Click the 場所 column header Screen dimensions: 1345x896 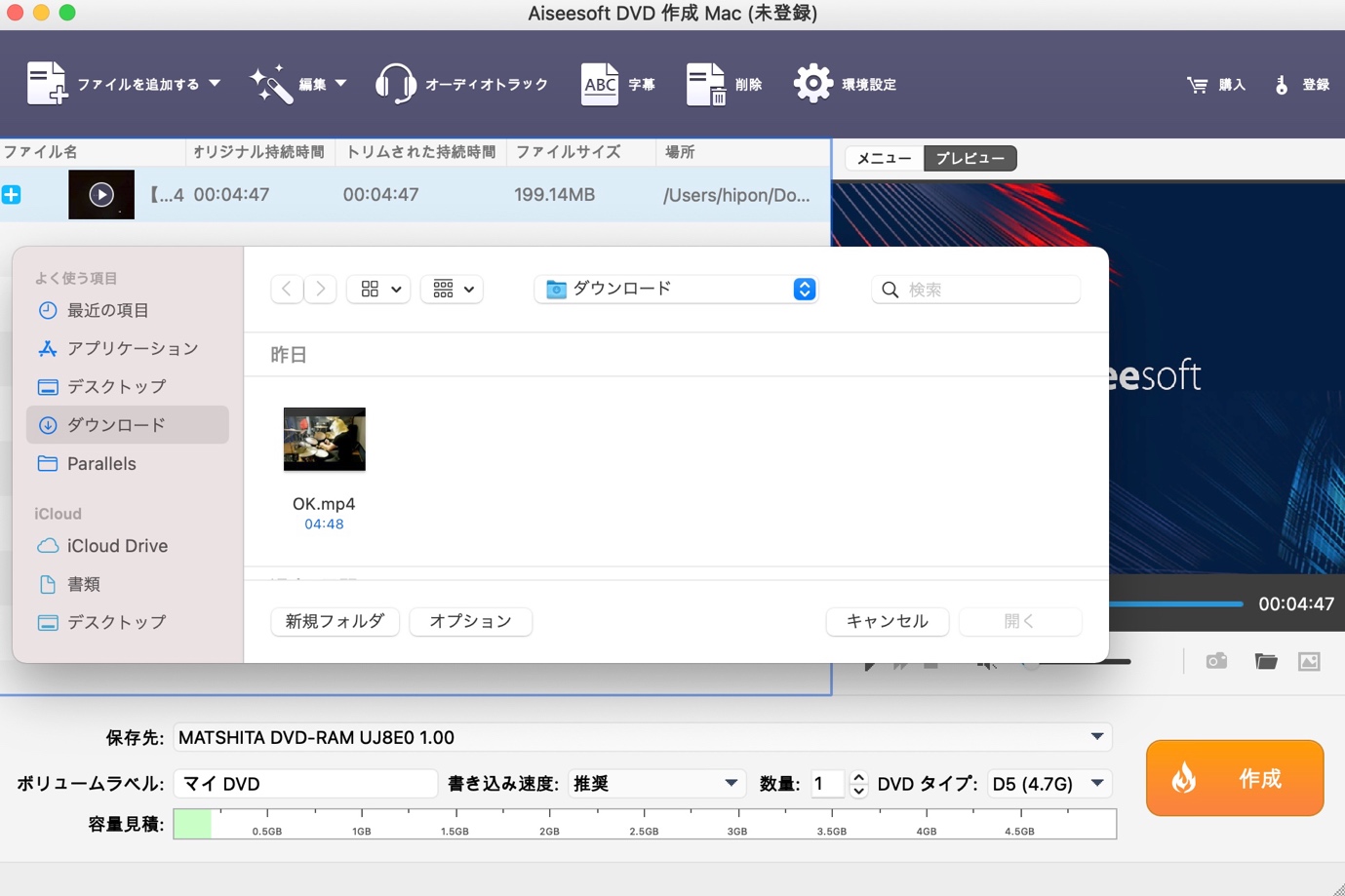point(743,152)
